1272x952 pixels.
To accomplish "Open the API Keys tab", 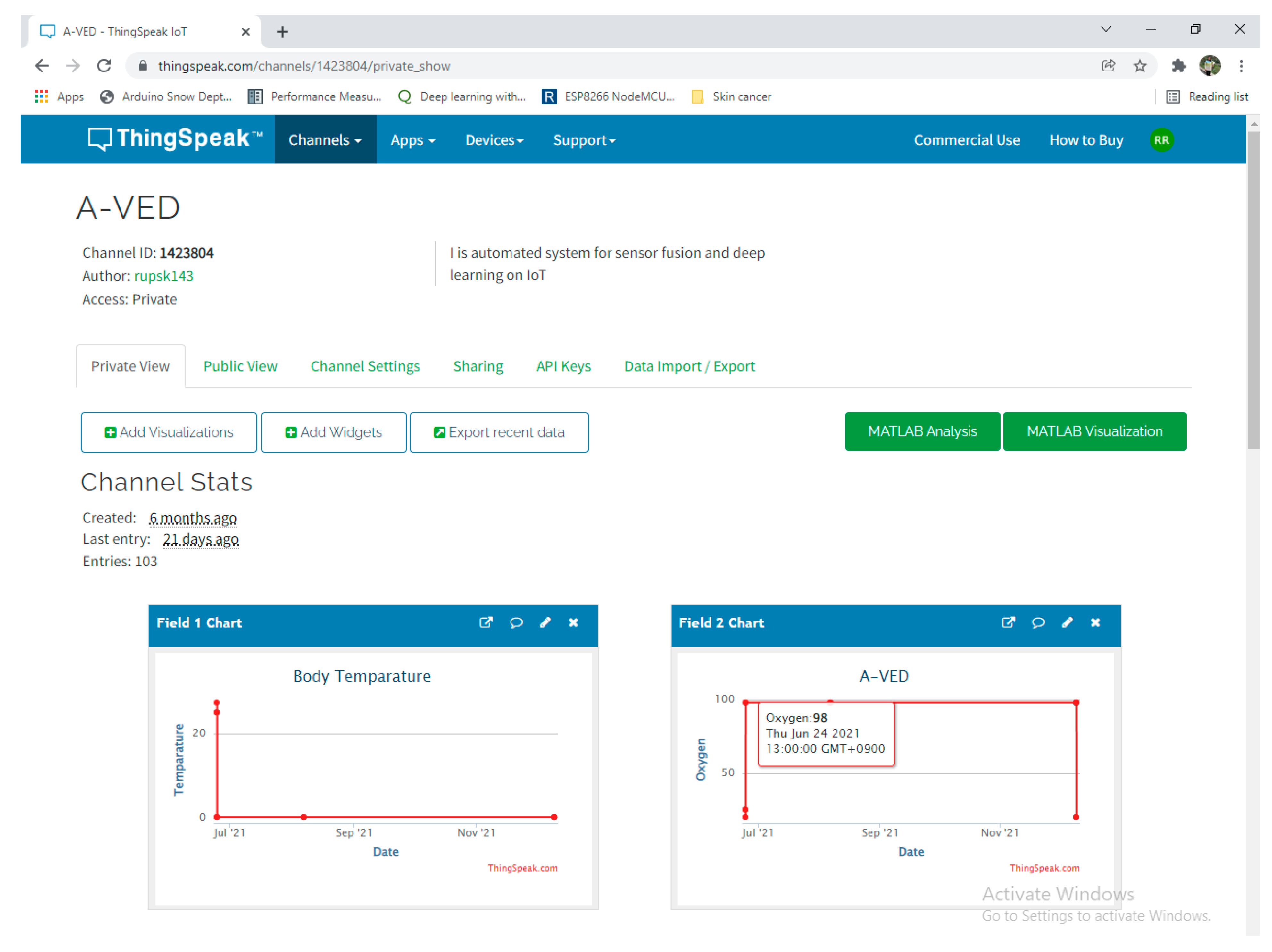I will (563, 366).
